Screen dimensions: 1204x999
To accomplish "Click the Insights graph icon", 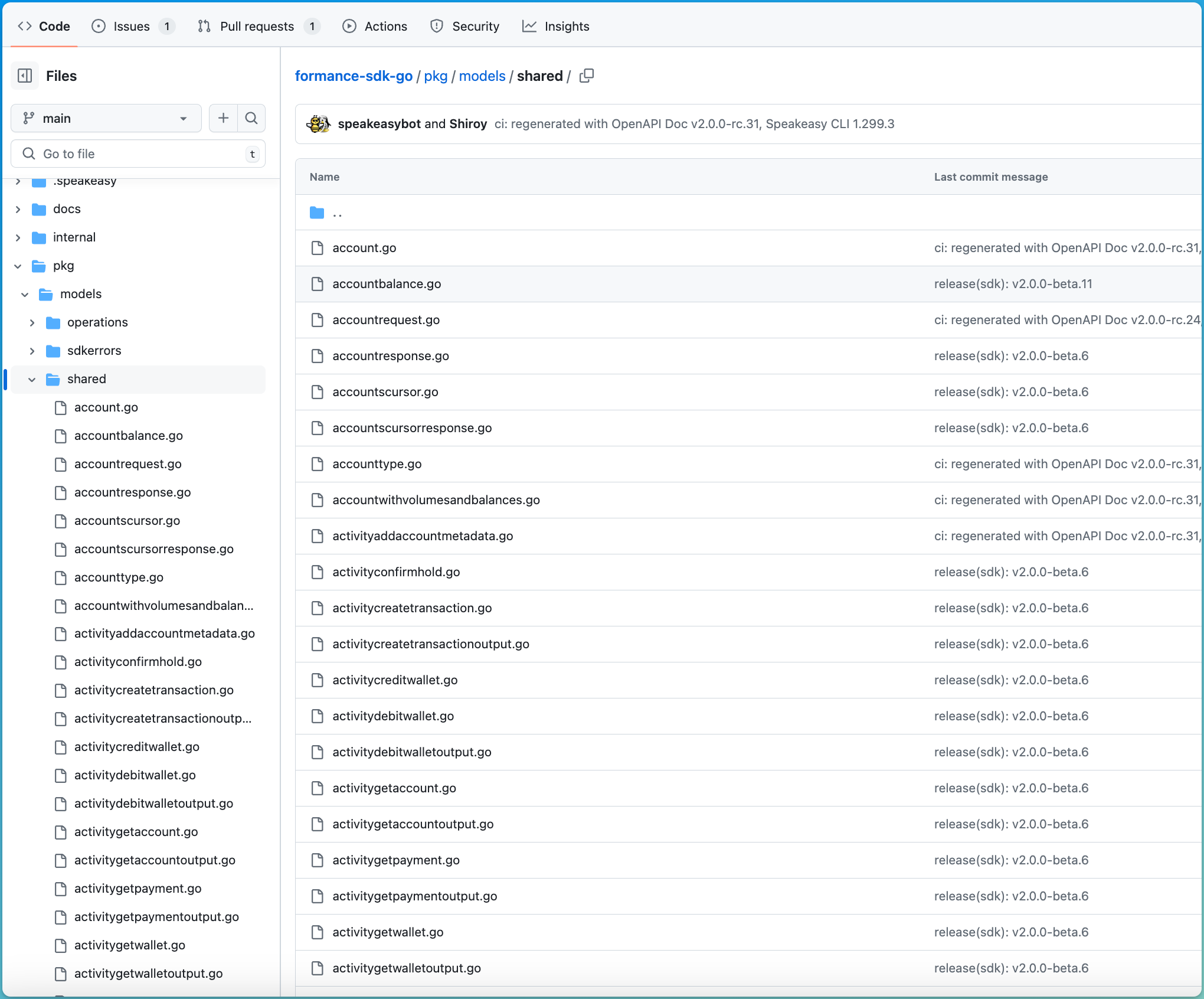I will 529,26.
